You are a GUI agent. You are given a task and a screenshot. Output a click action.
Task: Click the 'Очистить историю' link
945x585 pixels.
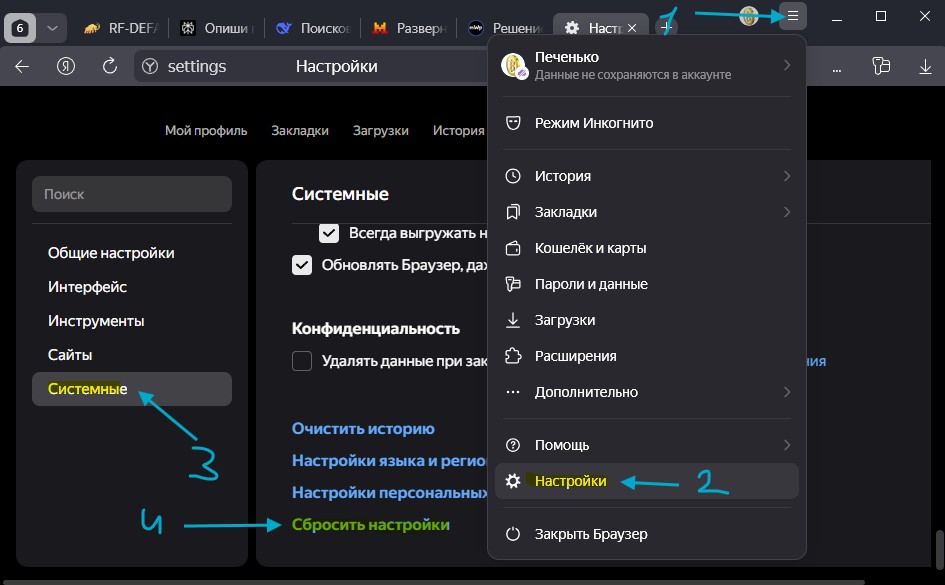(x=363, y=428)
